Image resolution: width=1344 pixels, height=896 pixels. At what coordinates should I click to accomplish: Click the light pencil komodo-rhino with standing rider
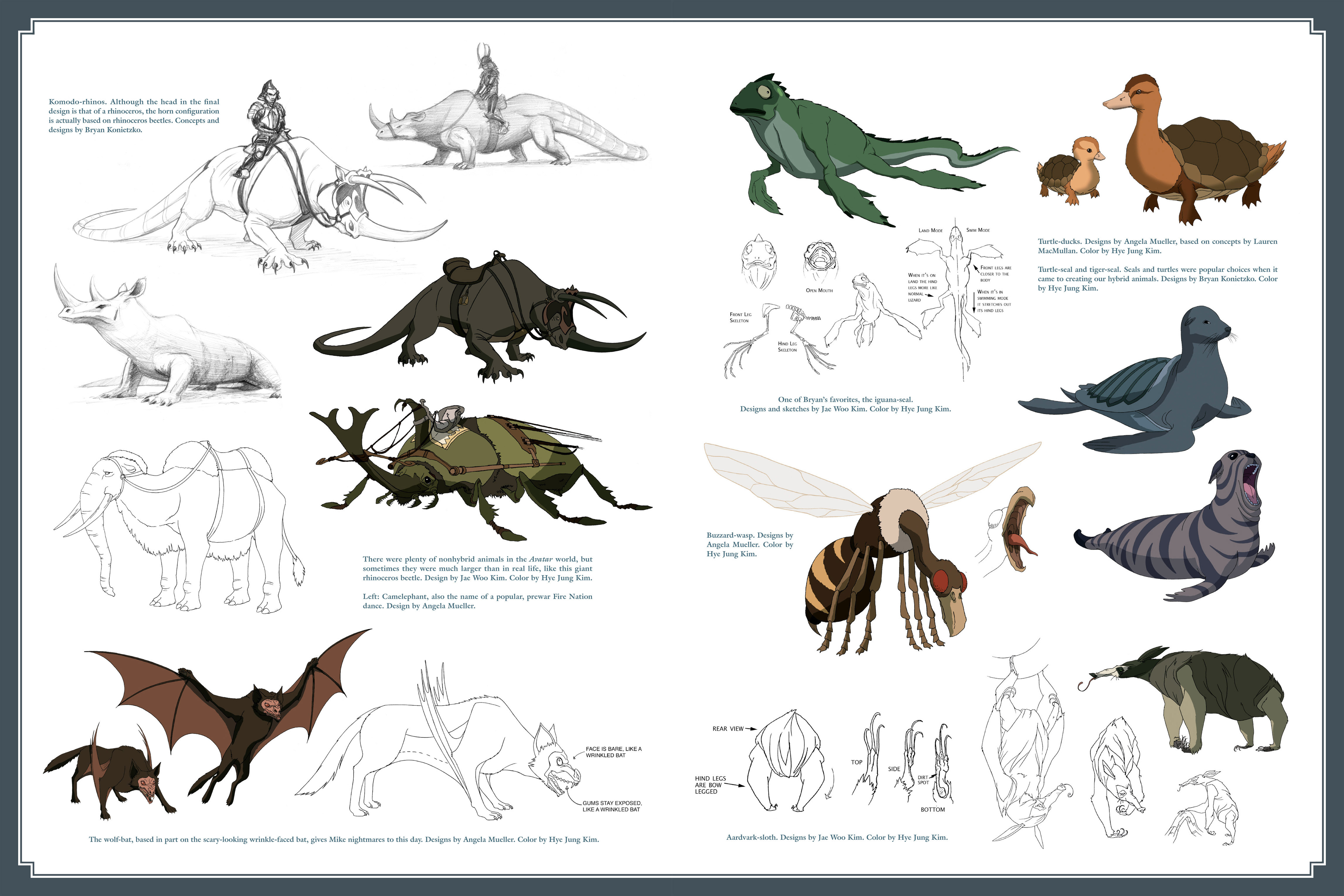[x=509, y=106]
